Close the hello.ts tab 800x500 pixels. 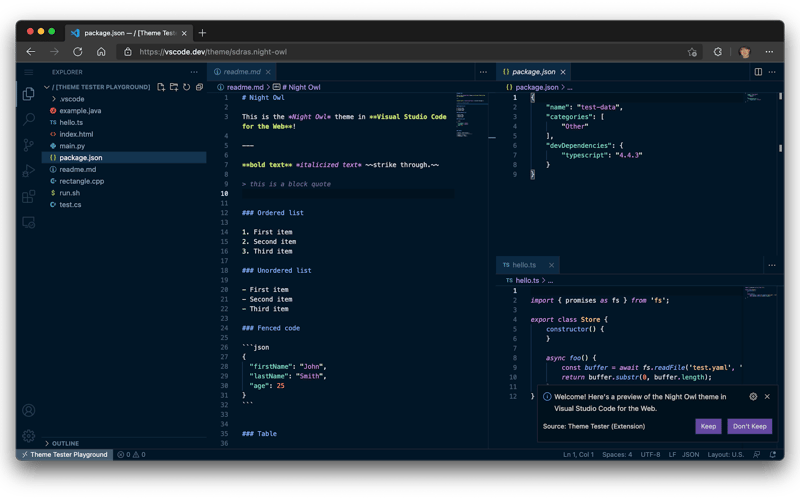pos(552,265)
